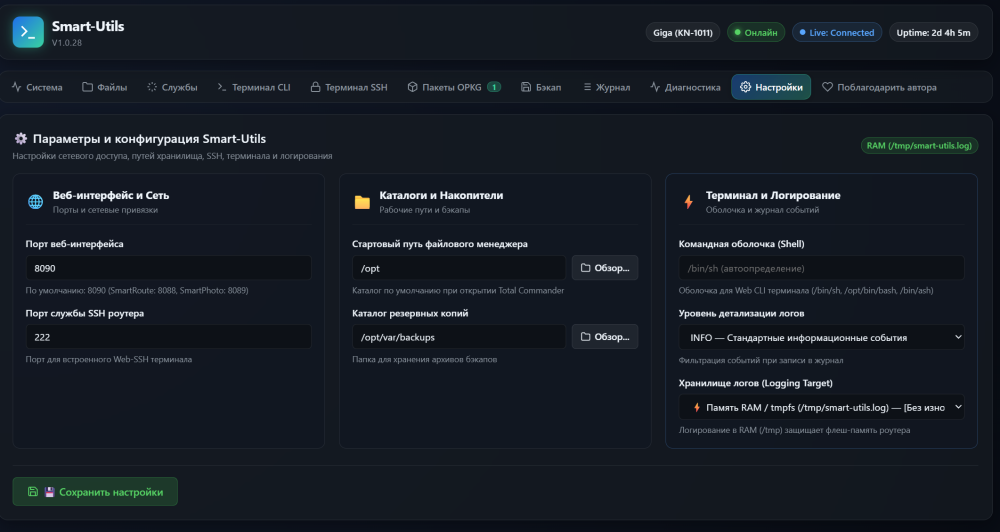Open the Уровень детализации логов dropdown
Image resolution: width=1000 pixels, height=532 pixels.
click(x=821, y=337)
